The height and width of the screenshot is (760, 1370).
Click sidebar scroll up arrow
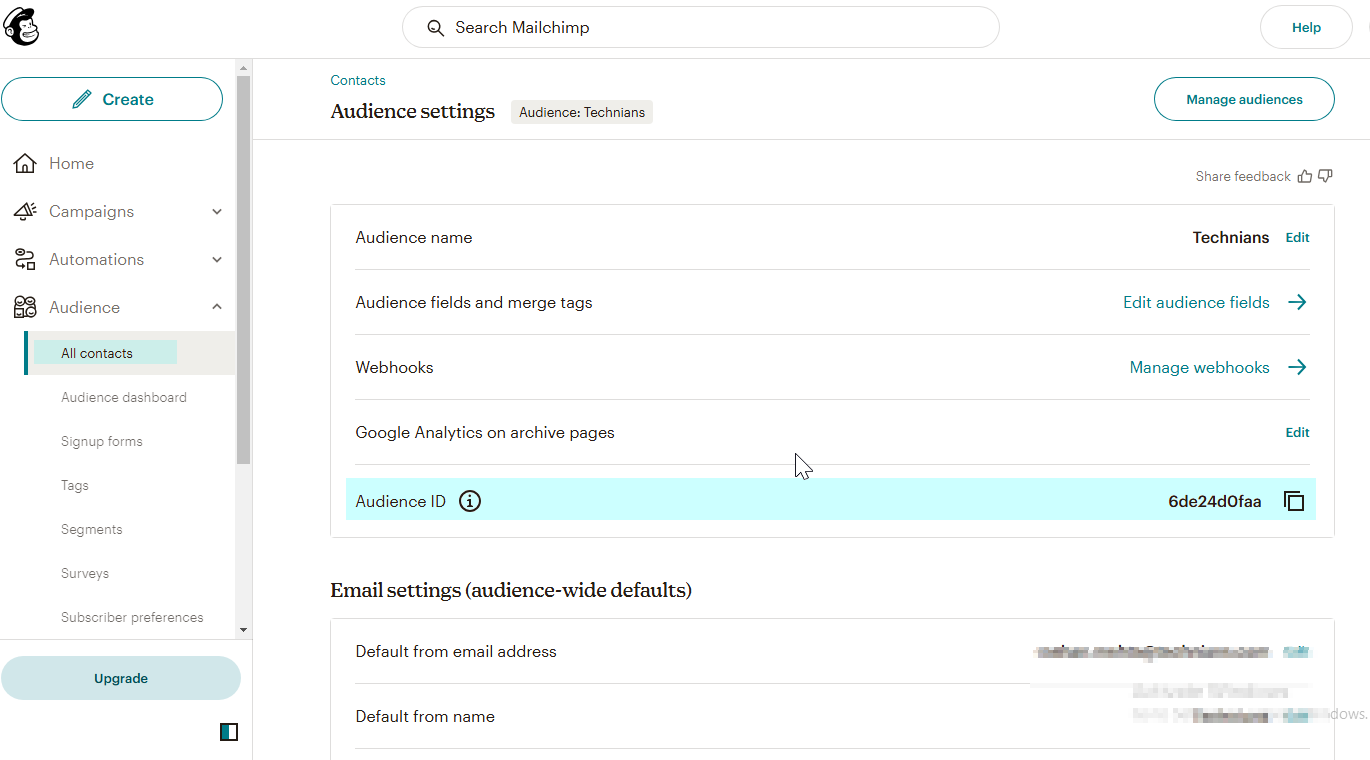tap(243, 67)
